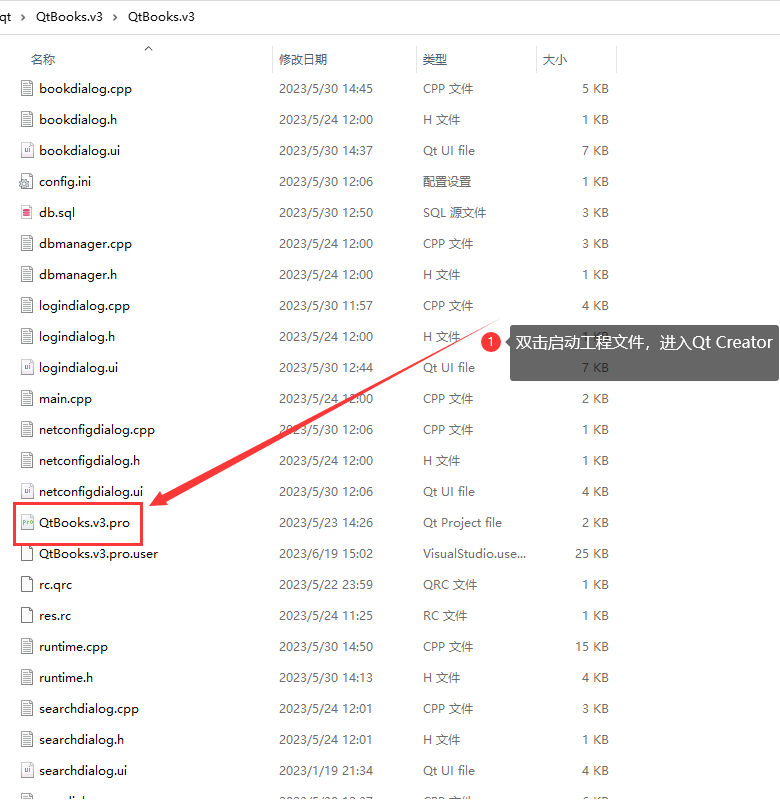Screen dimensions: 780x802
Task: Click the QtBooks.v3.pro project file icon
Action: (x=27, y=522)
